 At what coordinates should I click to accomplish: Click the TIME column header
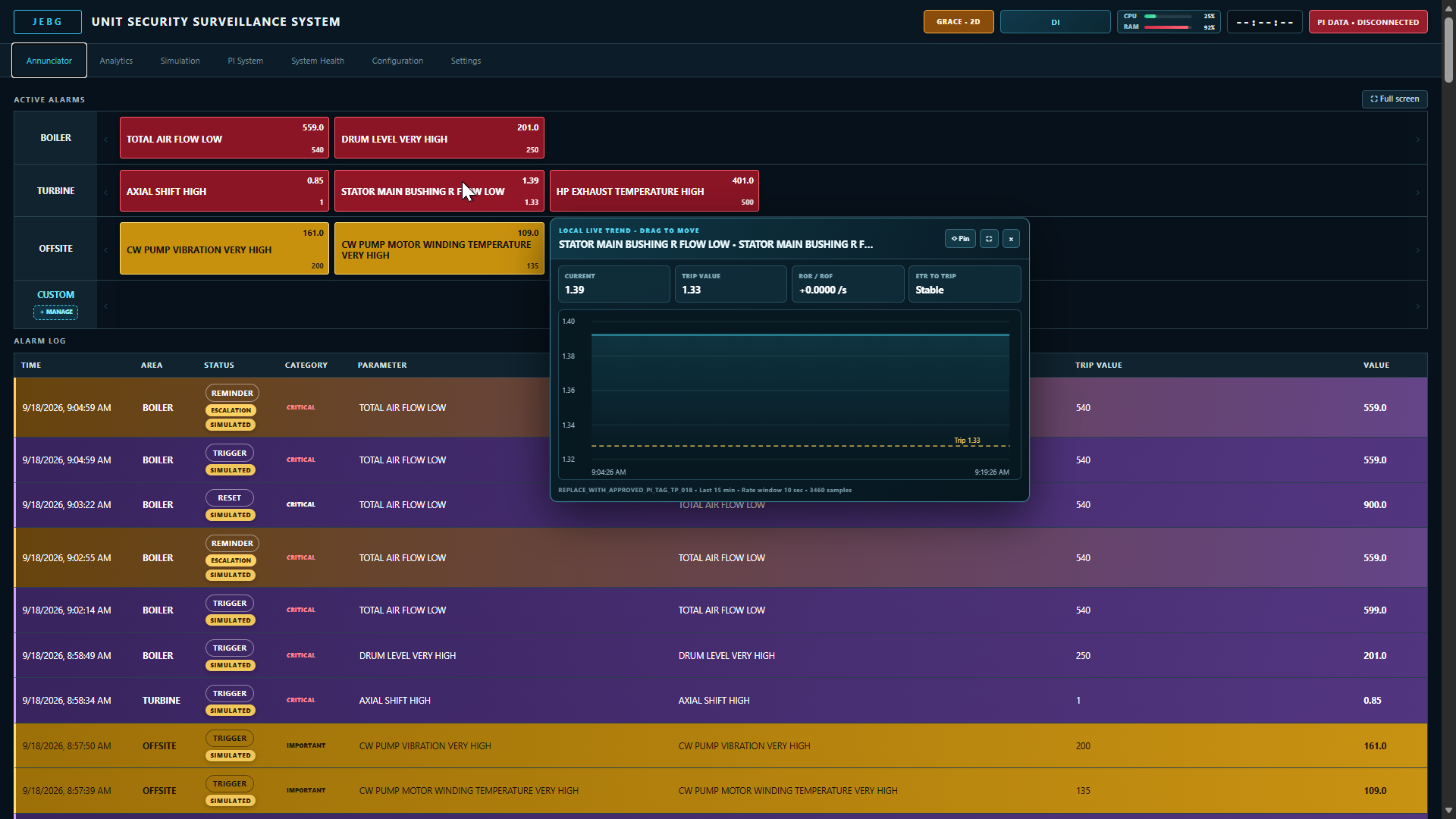coord(31,366)
